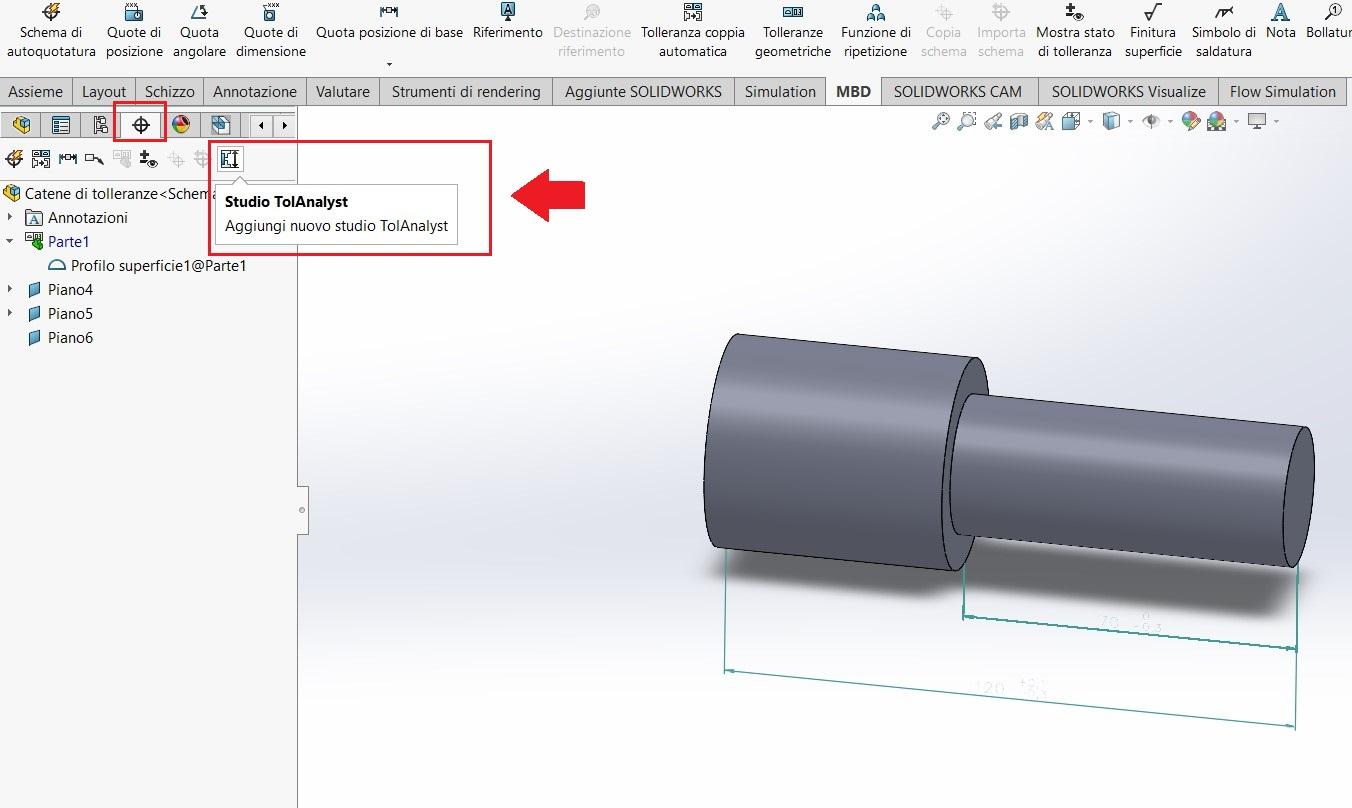
Task: Click Zoom to Fit magnifier icon
Action: [x=941, y=122]
